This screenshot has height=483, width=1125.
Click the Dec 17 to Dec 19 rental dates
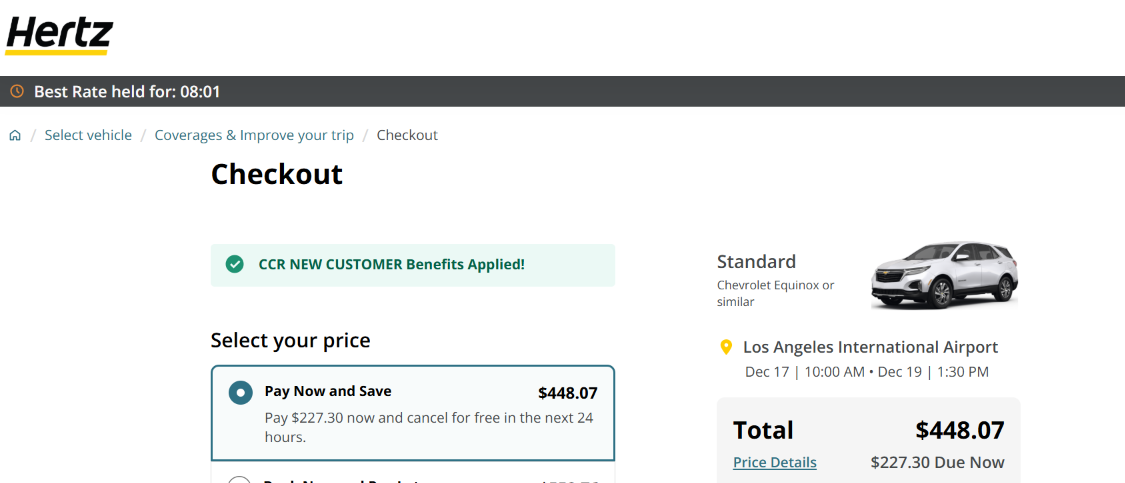point(866,372)
